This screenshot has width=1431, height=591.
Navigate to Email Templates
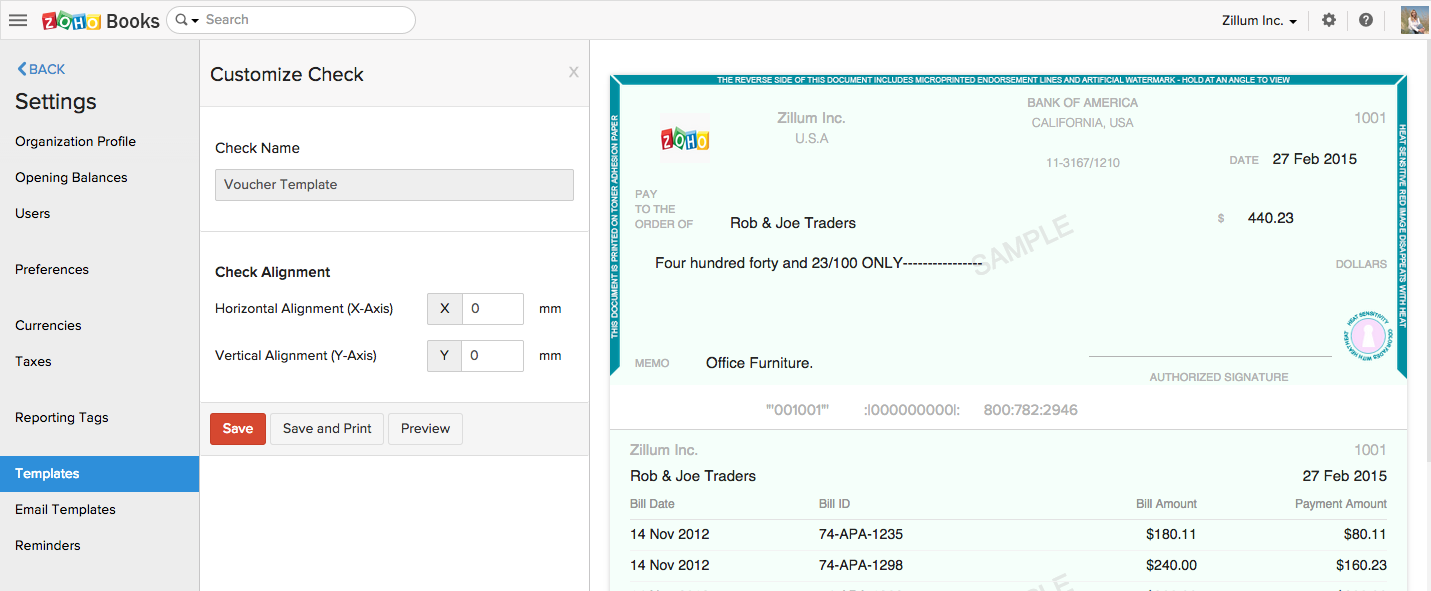click(x=65, y=509)
